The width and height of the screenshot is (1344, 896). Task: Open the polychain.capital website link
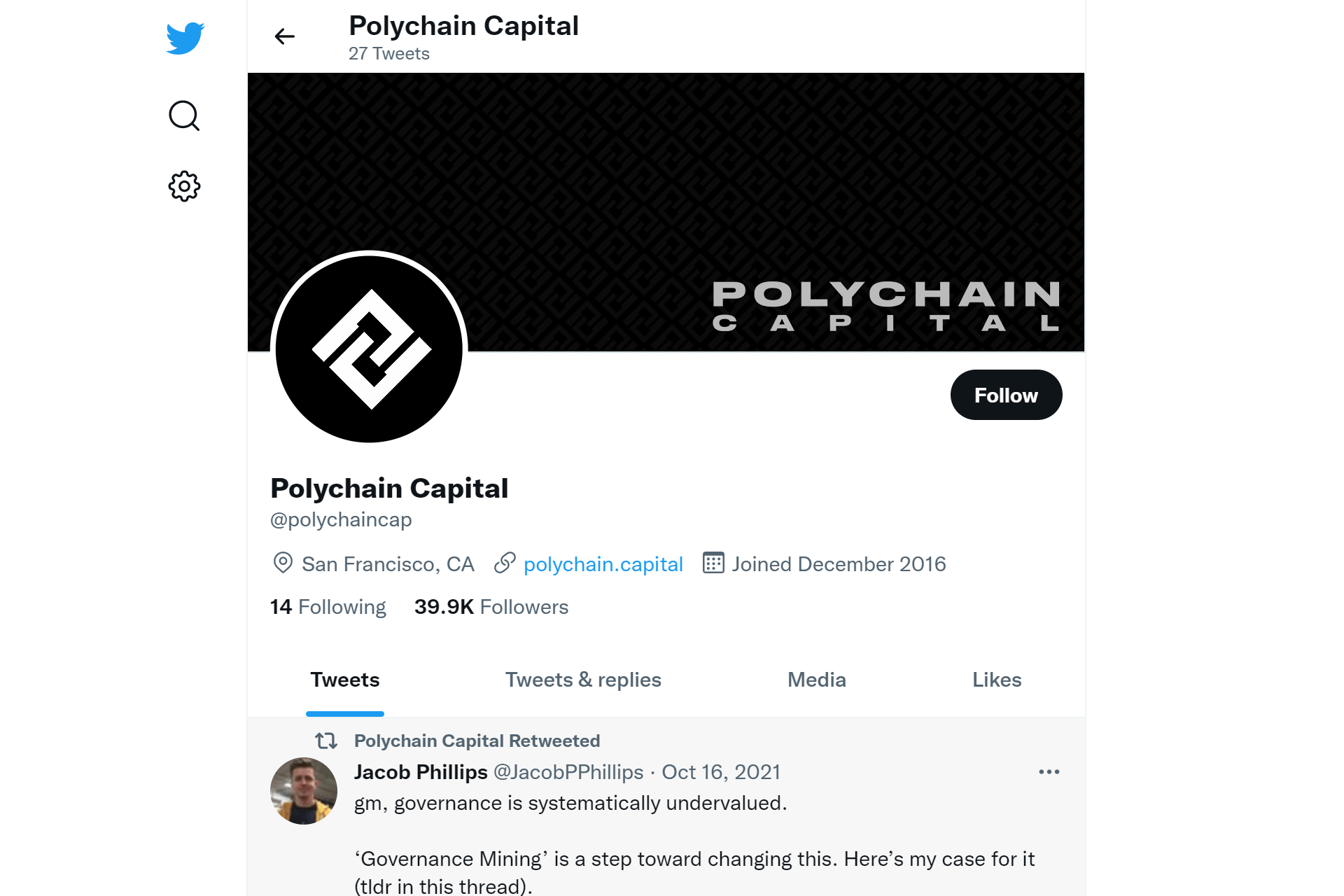point(603,563)
